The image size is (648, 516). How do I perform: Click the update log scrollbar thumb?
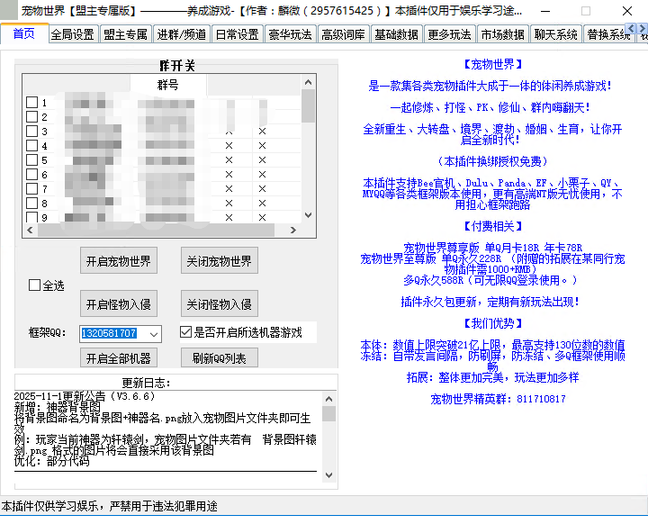coord(329,414)
